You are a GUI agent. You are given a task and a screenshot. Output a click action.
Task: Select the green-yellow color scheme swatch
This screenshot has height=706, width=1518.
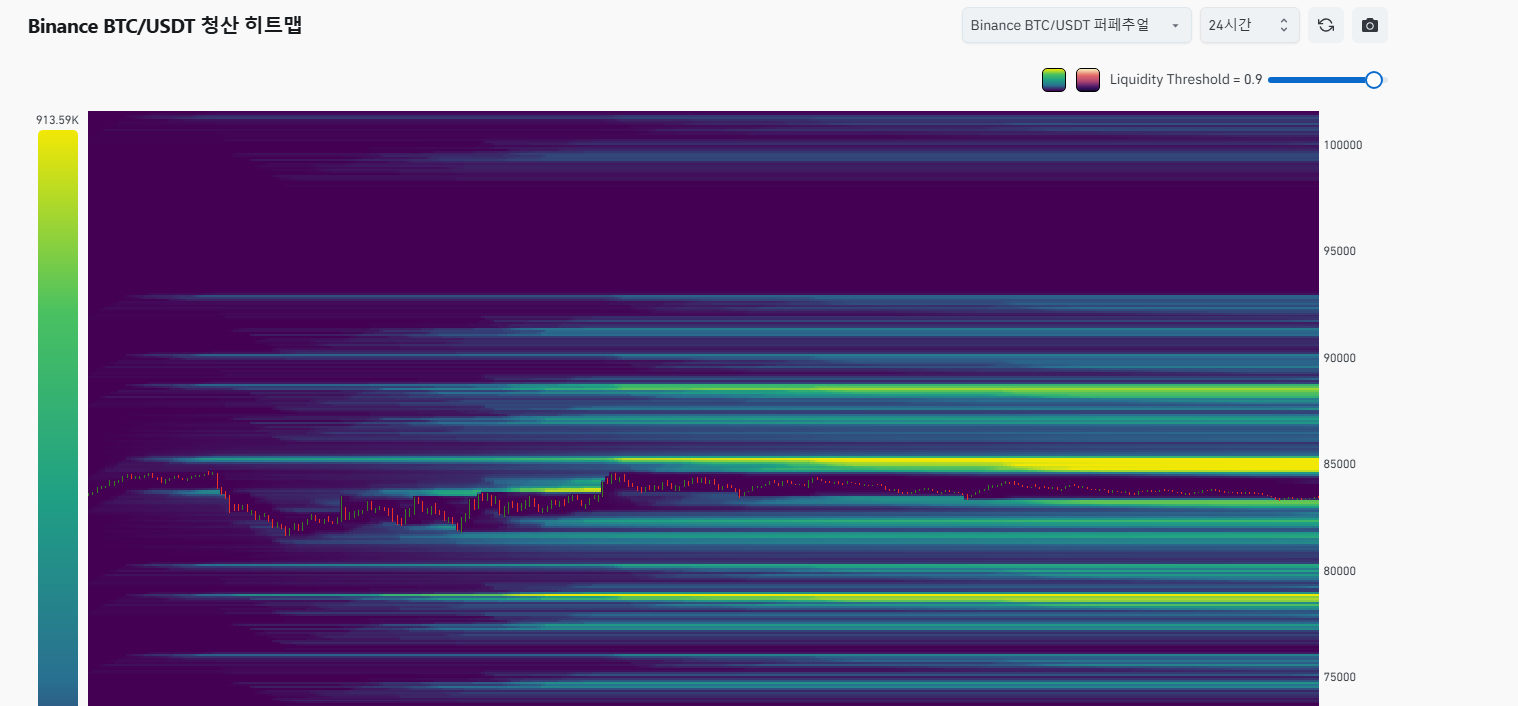pos(1054,80)
